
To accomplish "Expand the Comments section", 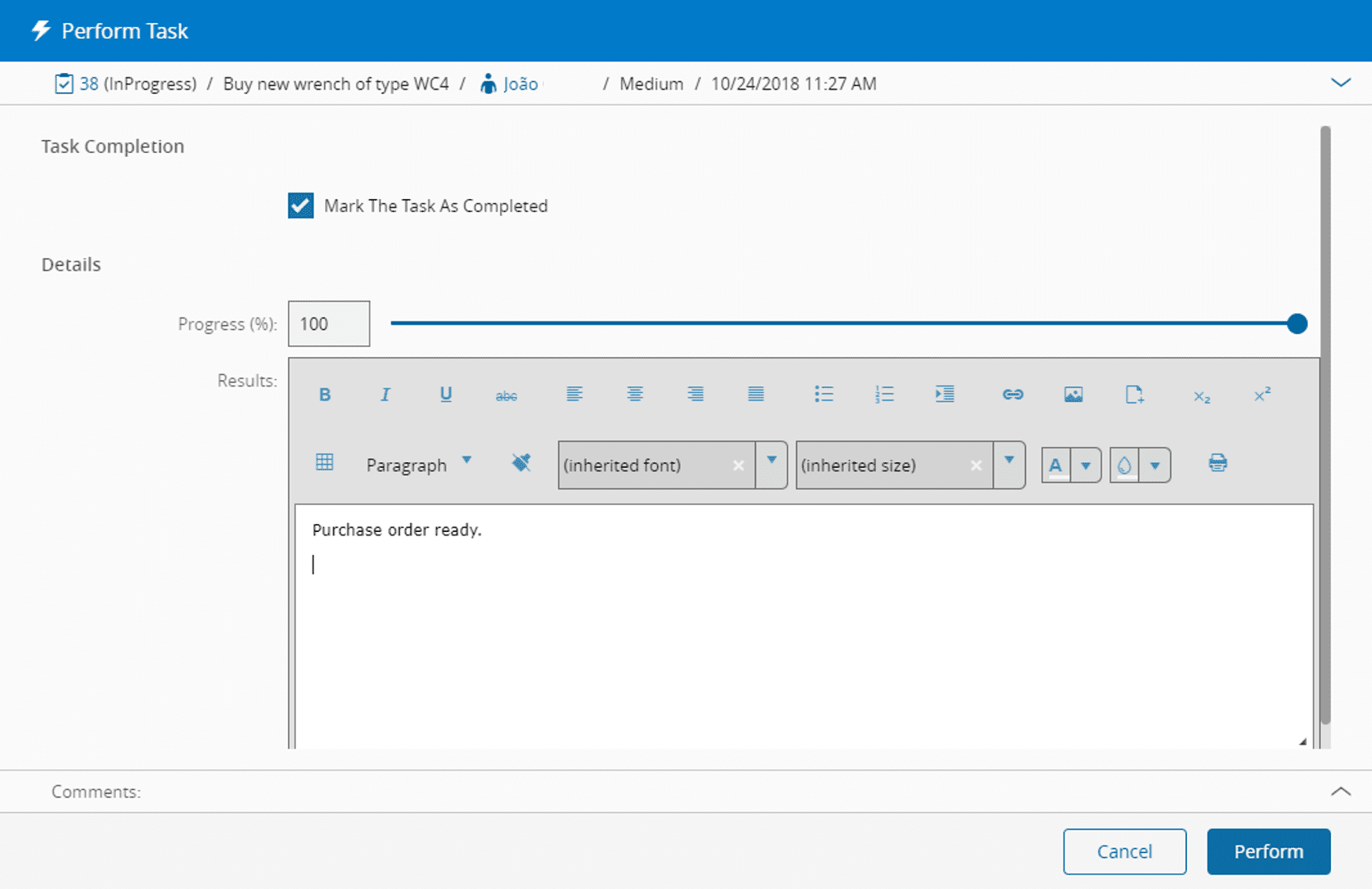I will tap(1341, 791).
